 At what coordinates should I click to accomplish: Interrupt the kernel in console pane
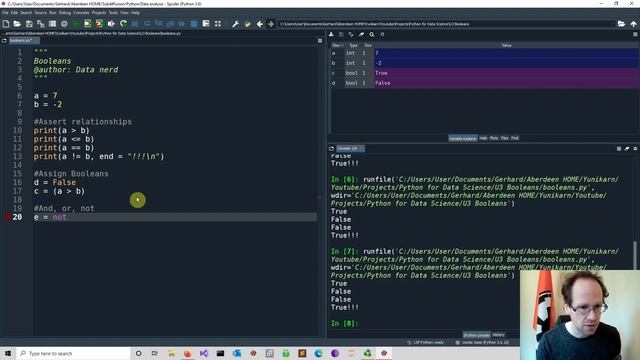coord(619,149)
